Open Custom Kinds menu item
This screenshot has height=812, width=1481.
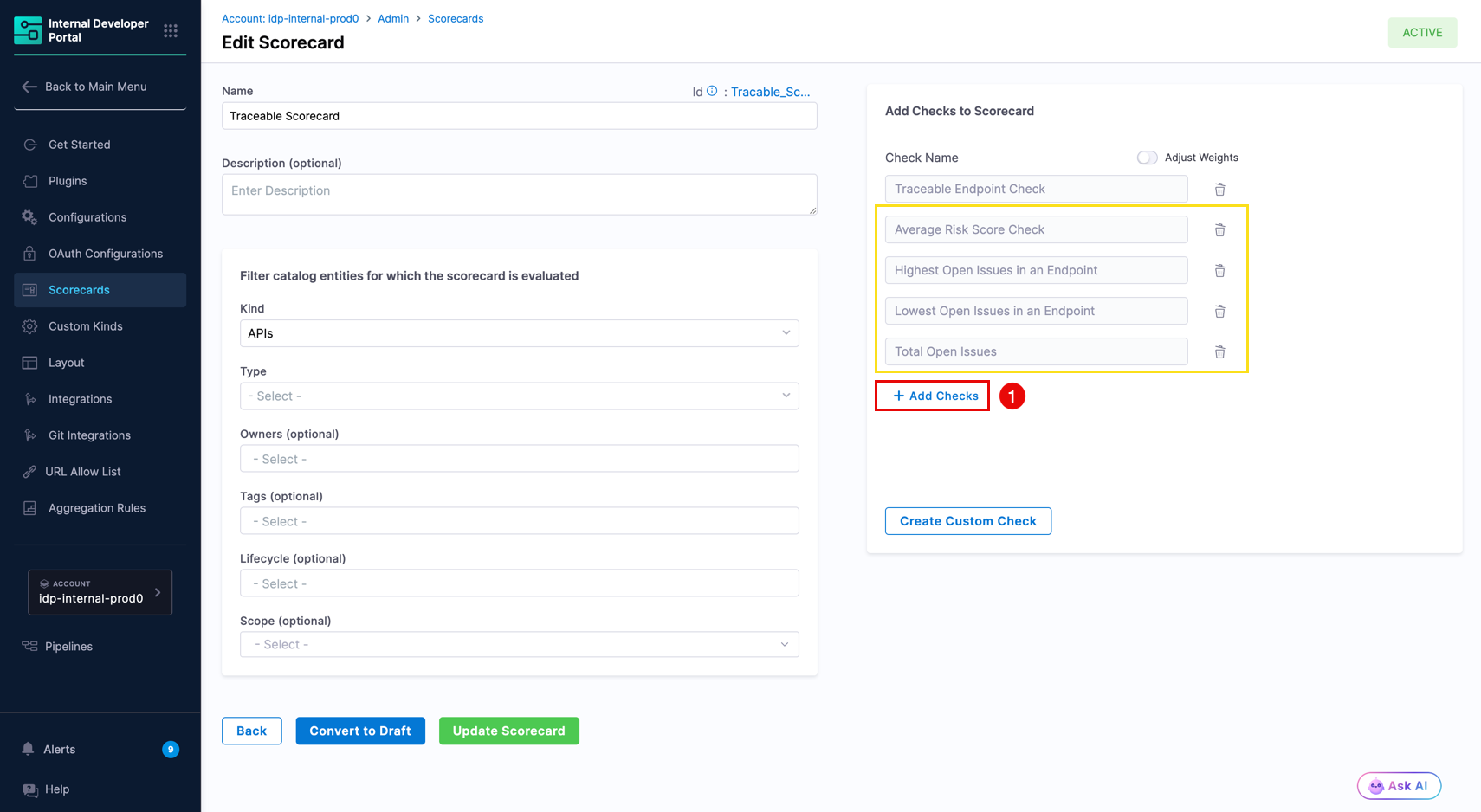point(100,326)
